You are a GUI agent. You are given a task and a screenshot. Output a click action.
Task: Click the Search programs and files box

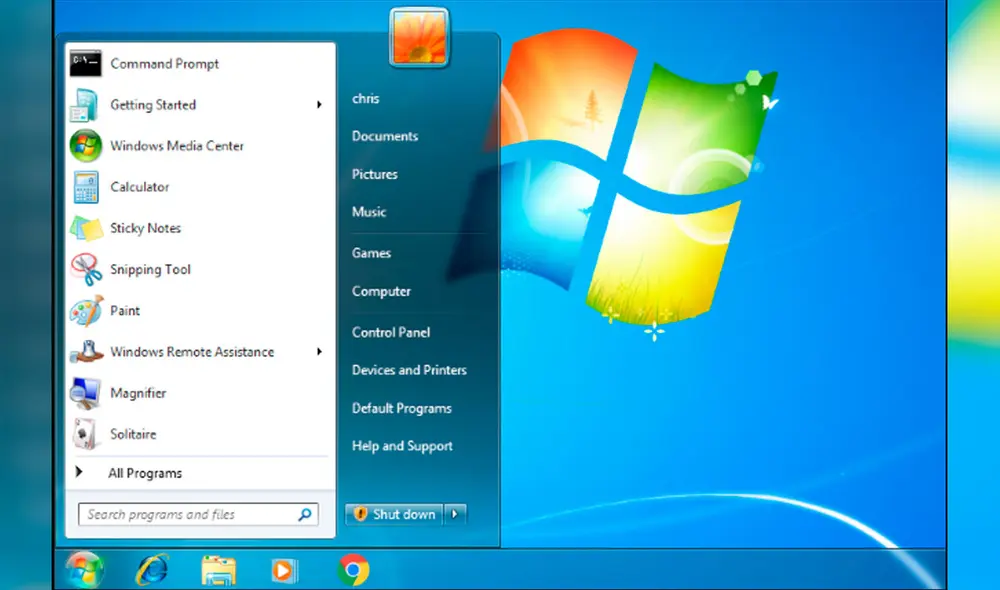pos(190,515)
